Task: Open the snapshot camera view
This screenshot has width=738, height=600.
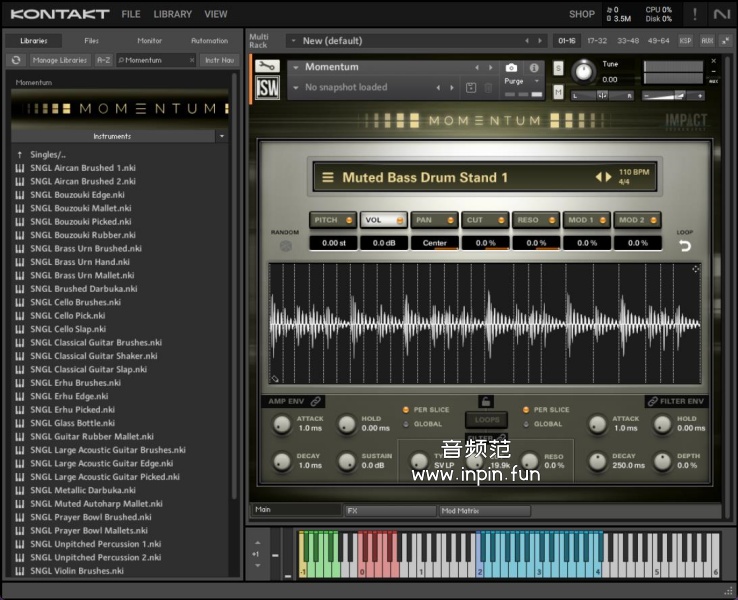Action: pos(512,67)
